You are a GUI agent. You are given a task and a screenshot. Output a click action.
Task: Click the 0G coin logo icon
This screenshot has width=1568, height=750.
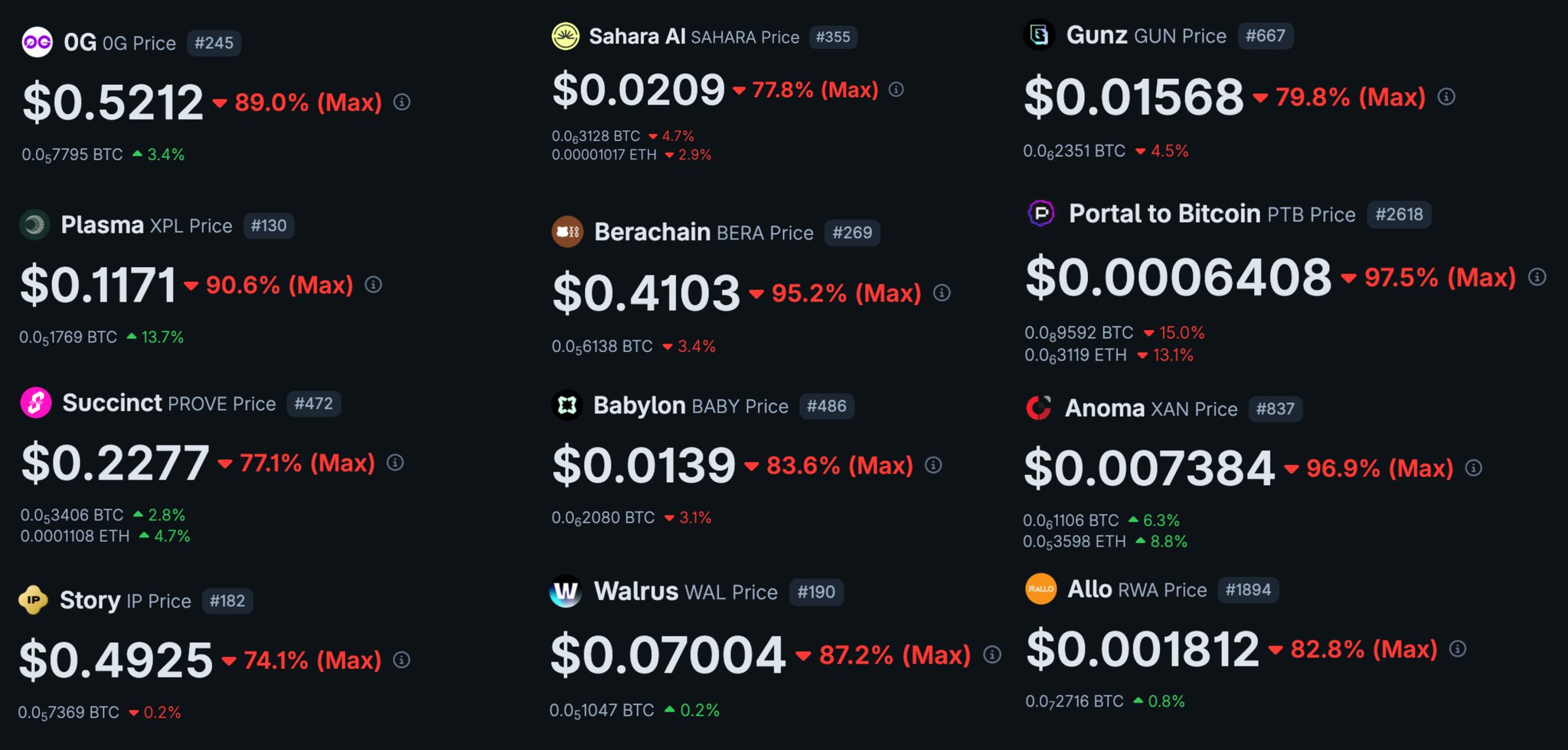click(37, 43)
